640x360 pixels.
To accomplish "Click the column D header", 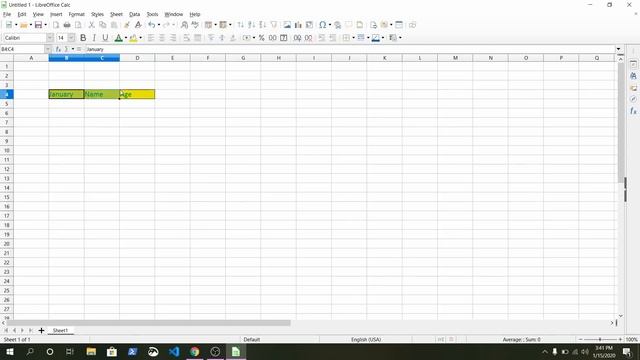I will tap(137, 58).
